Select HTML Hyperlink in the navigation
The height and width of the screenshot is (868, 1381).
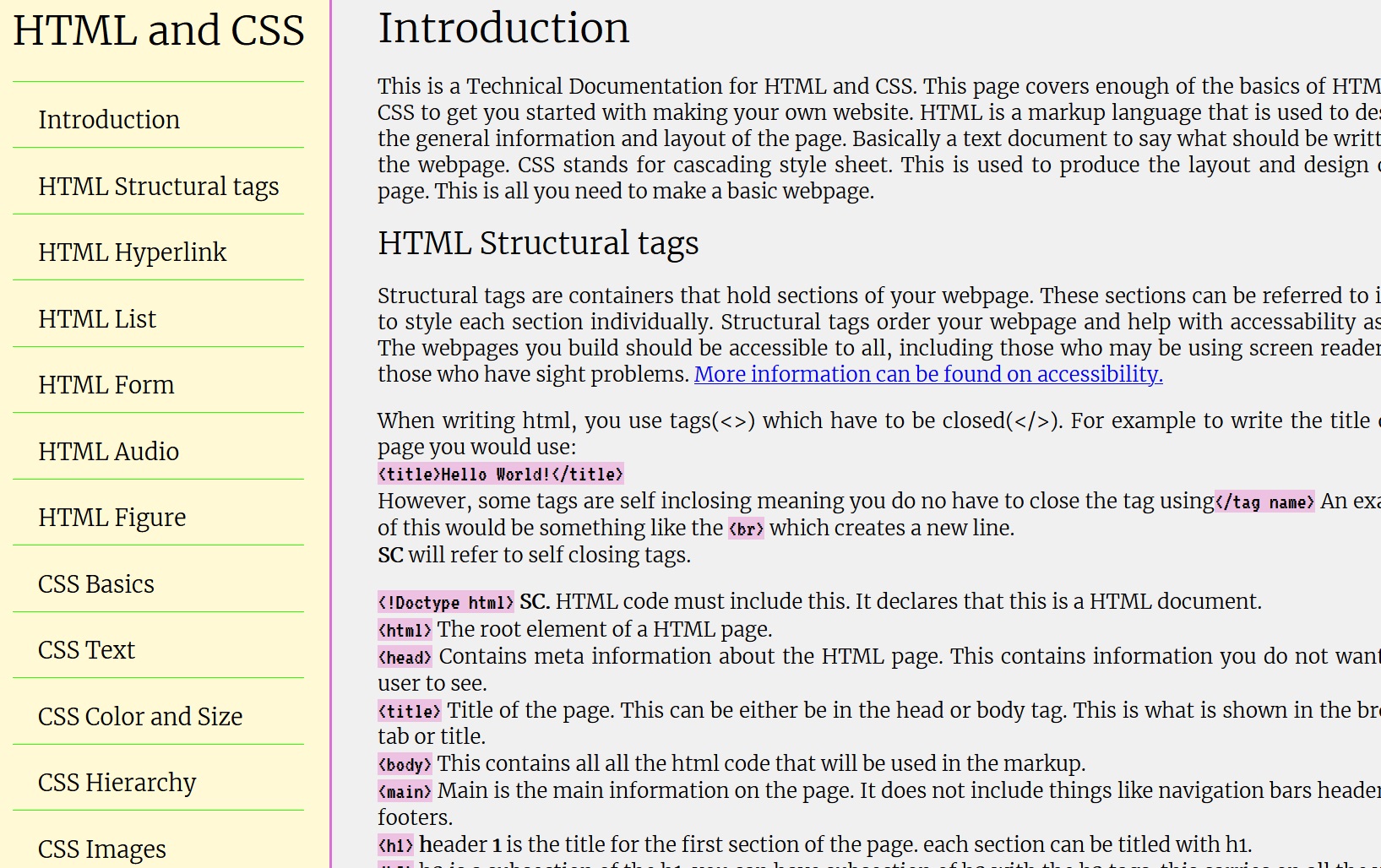132,252
